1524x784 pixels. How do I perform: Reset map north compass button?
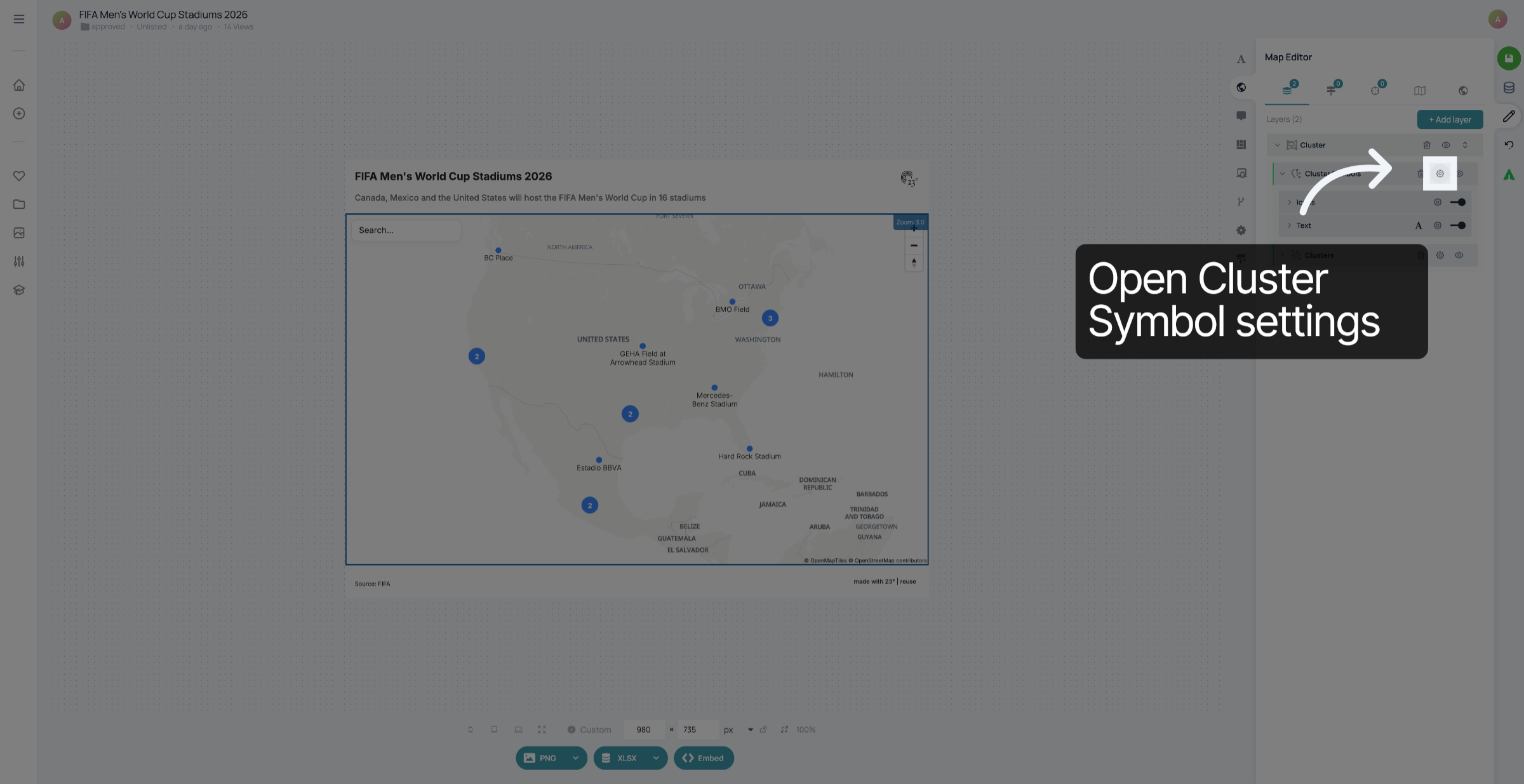914,262
